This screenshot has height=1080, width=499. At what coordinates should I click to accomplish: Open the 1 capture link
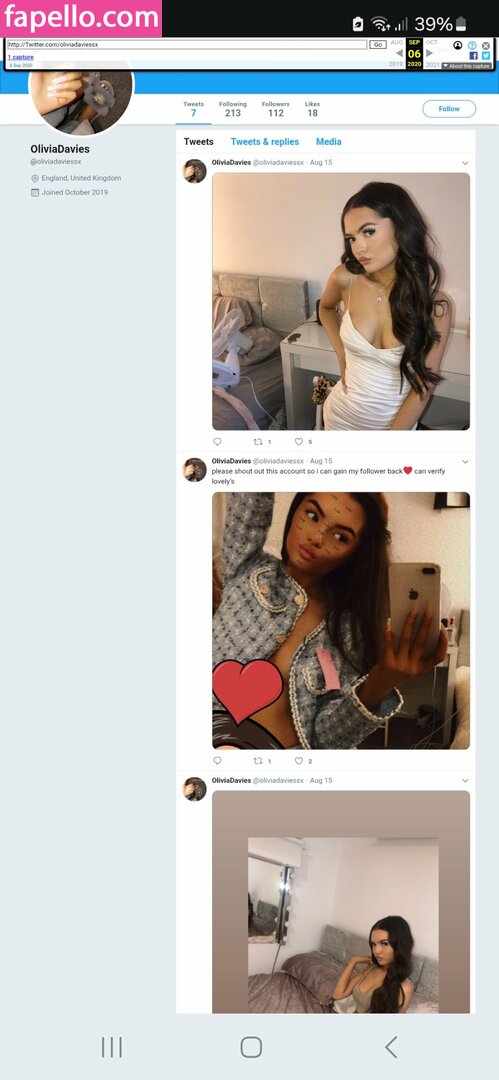[21, 57]
